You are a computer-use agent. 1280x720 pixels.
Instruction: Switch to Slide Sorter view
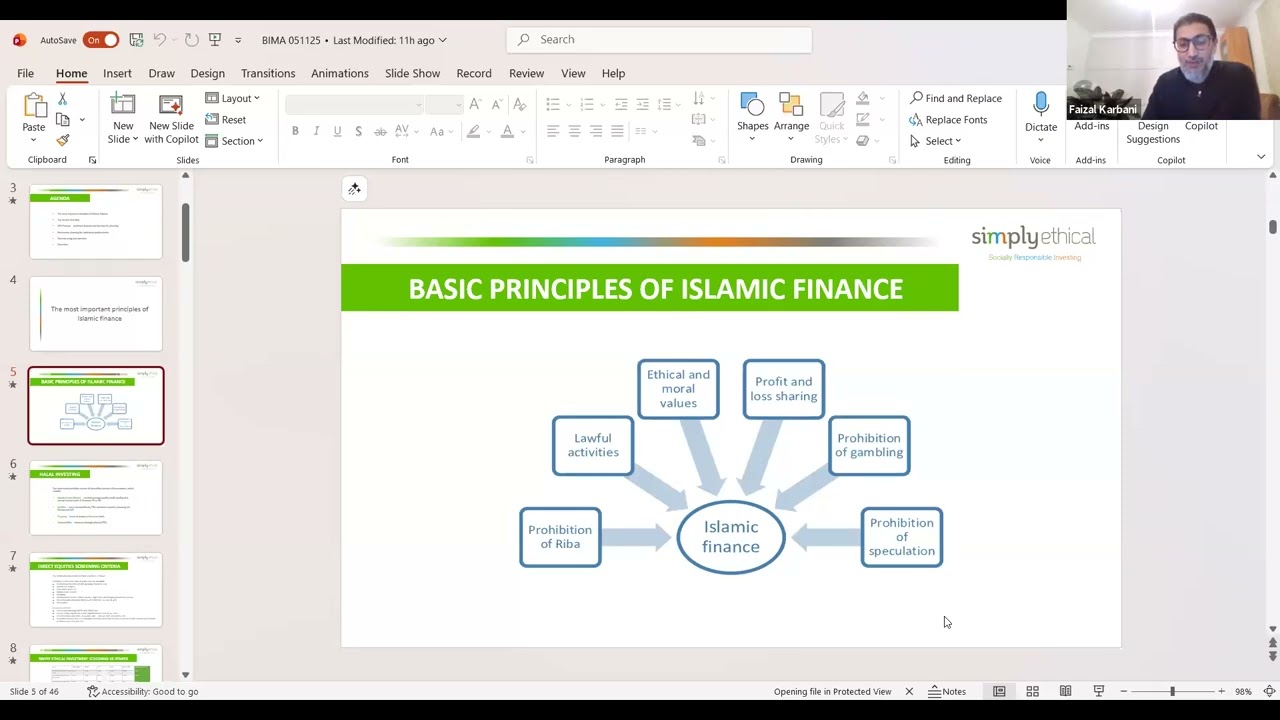pyautogui.click(x=1032, y=691)
